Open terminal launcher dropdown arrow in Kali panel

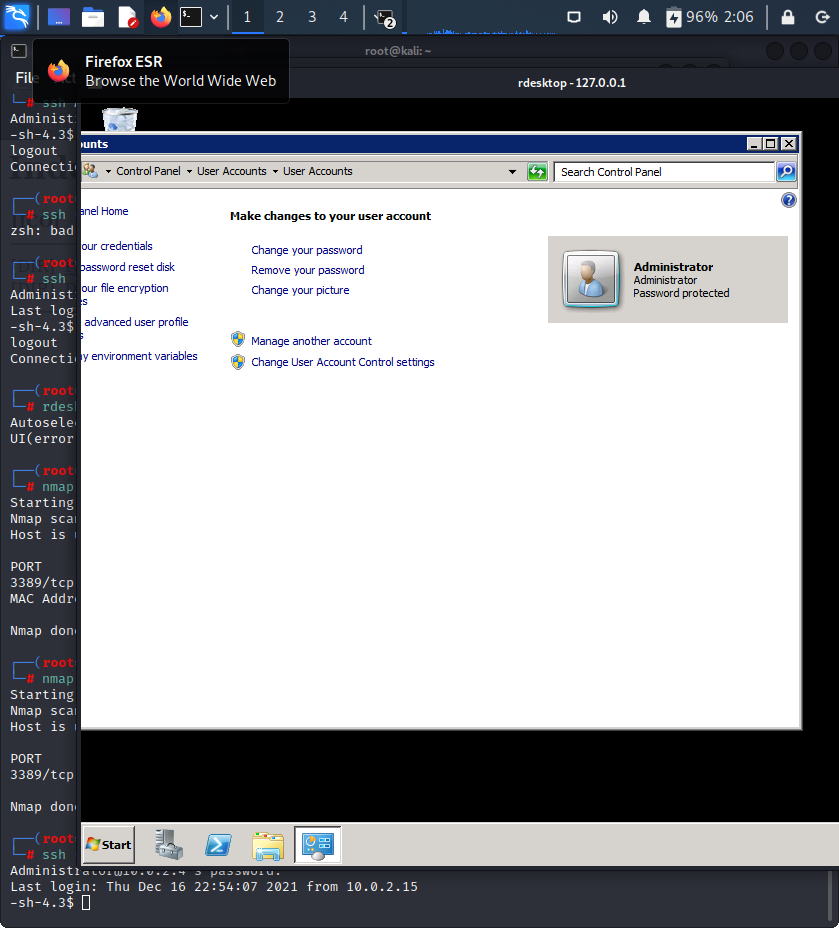[214, 17]
